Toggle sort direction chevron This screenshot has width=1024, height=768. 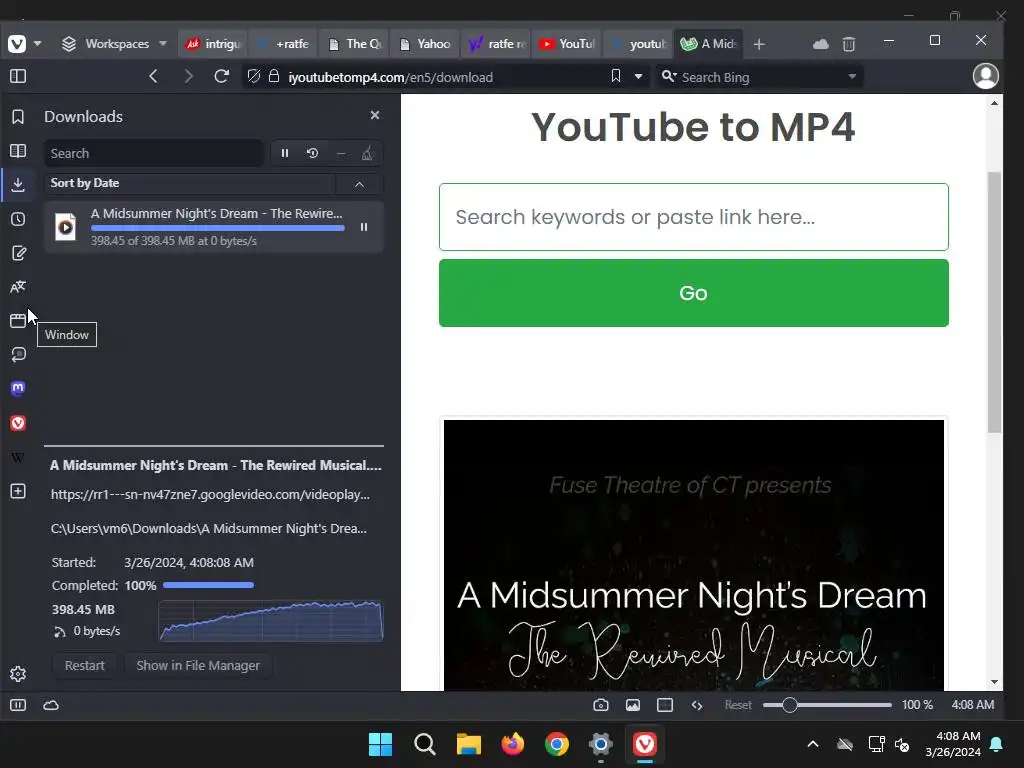[x=359, y=184]
